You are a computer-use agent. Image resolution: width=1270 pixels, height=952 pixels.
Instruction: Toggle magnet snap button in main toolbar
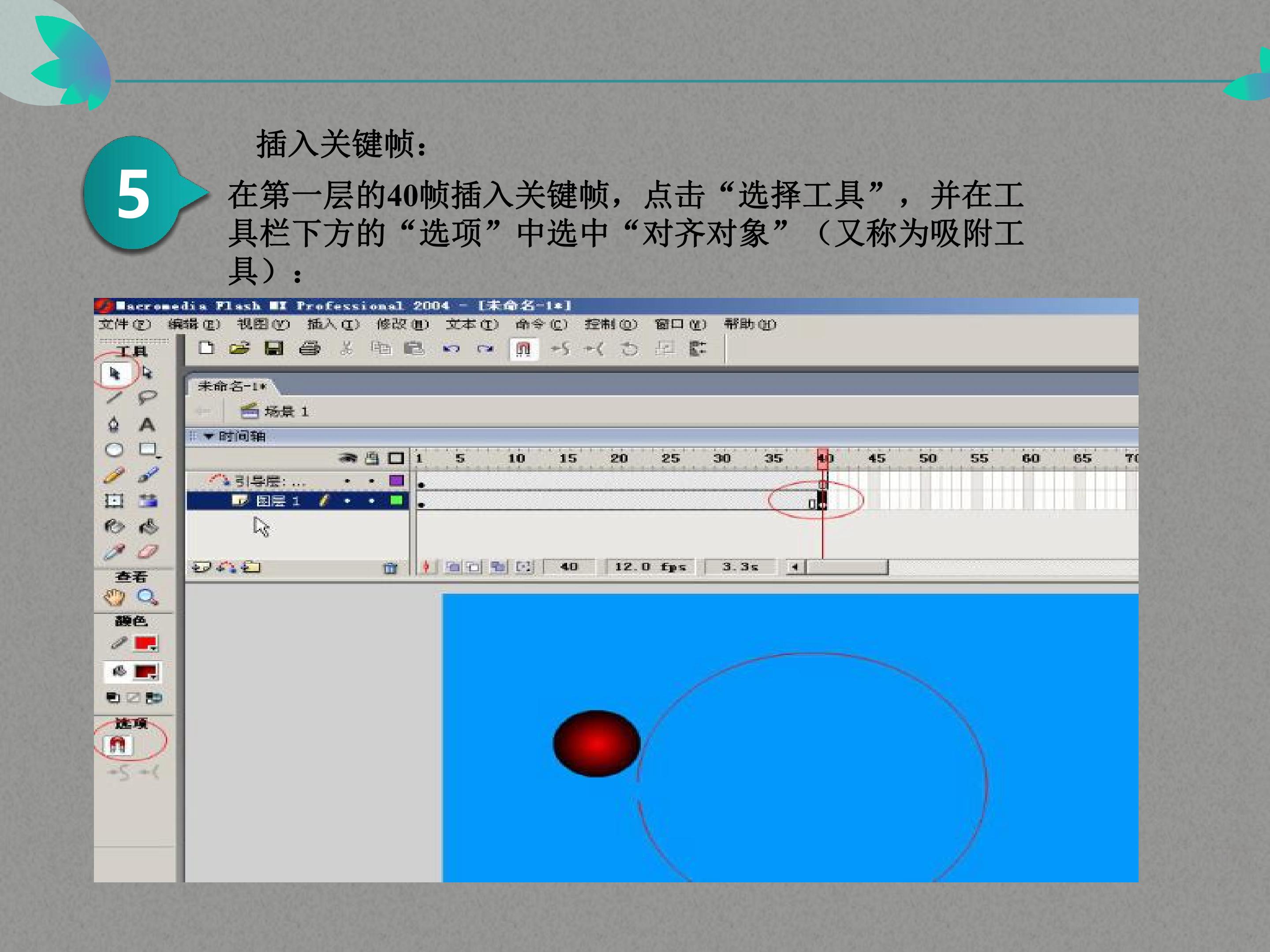coord(523,349)
